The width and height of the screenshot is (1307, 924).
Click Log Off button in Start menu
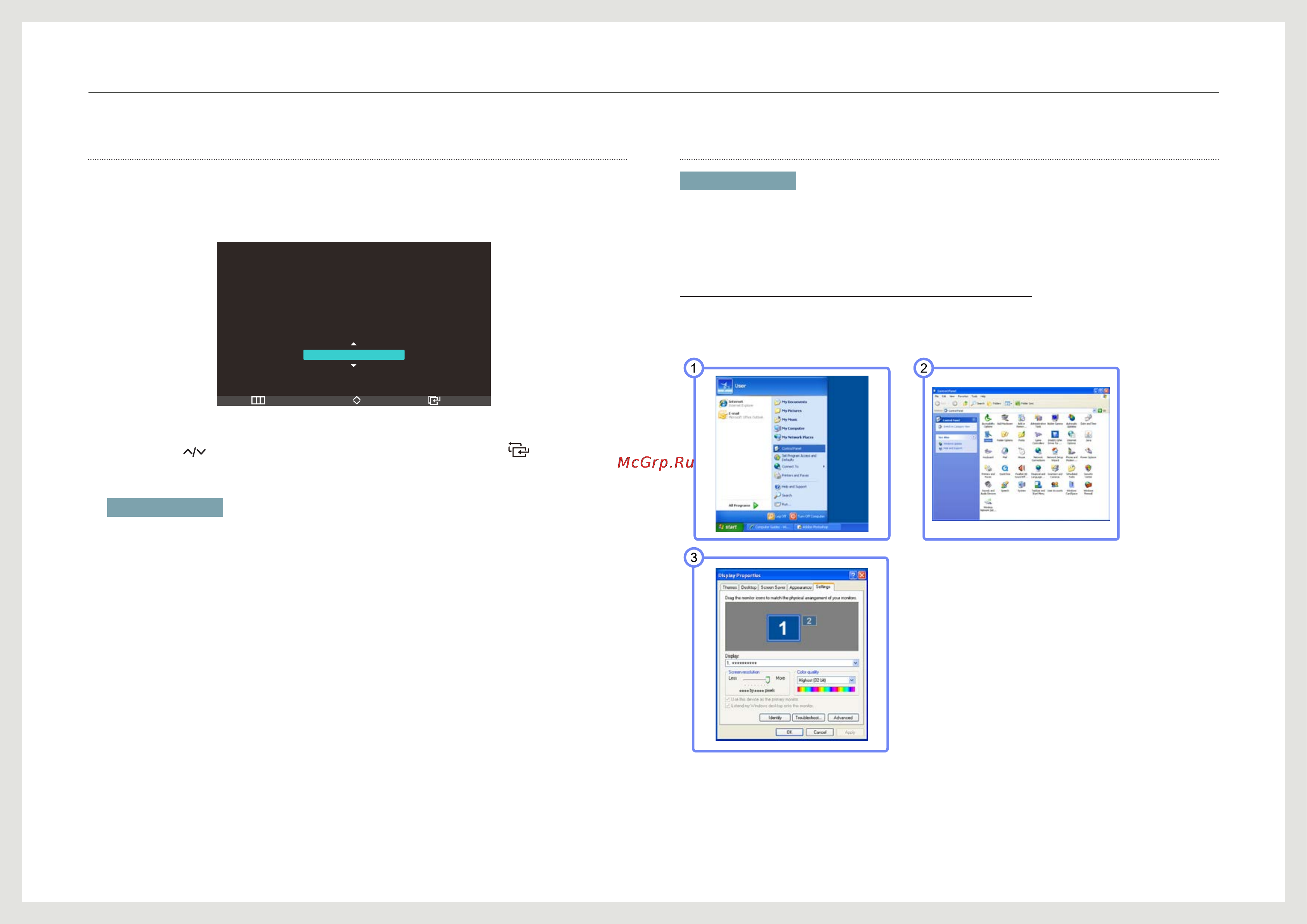coord(777,517)
